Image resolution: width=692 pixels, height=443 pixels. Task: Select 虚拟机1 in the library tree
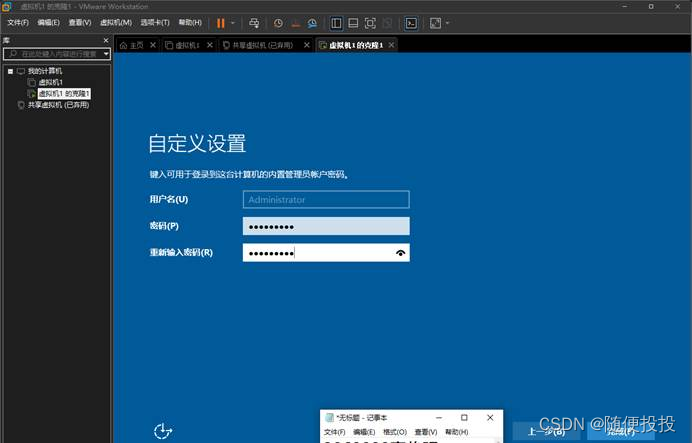(x=50, y=82)
